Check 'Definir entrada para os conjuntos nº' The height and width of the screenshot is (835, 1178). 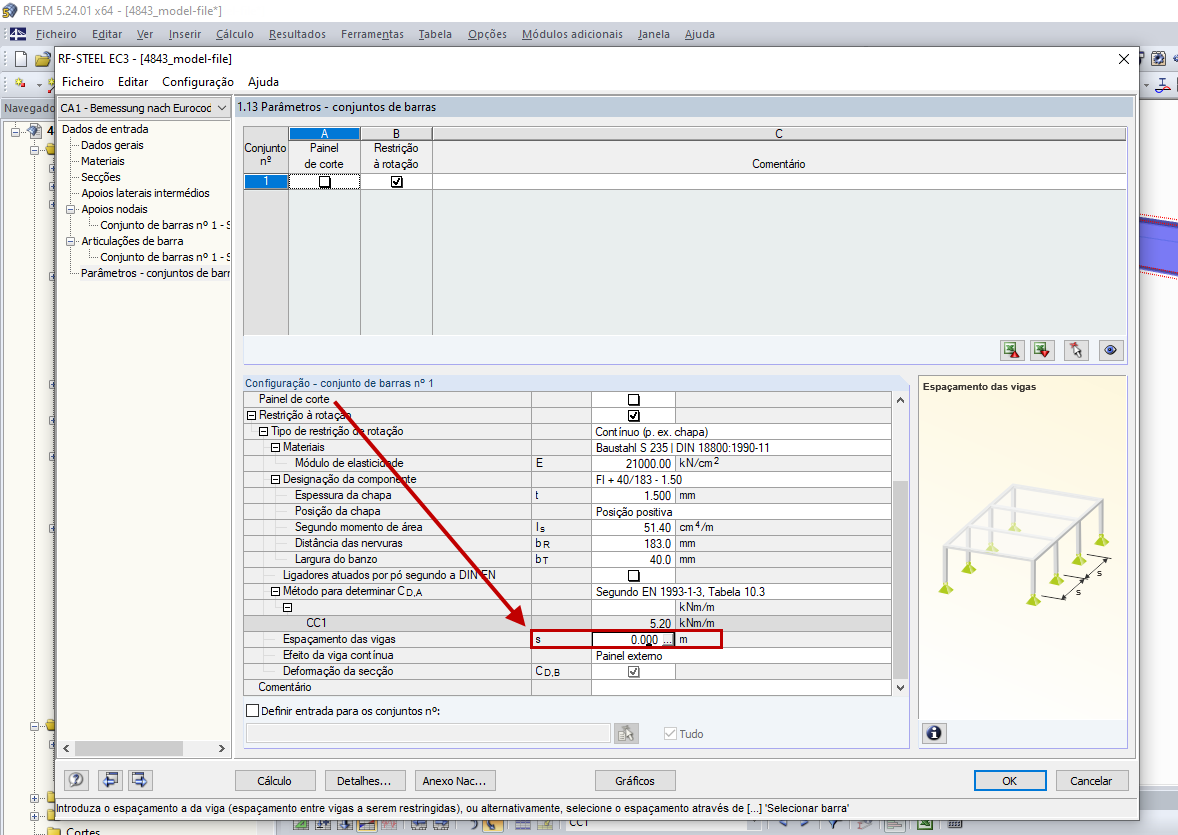252,710
